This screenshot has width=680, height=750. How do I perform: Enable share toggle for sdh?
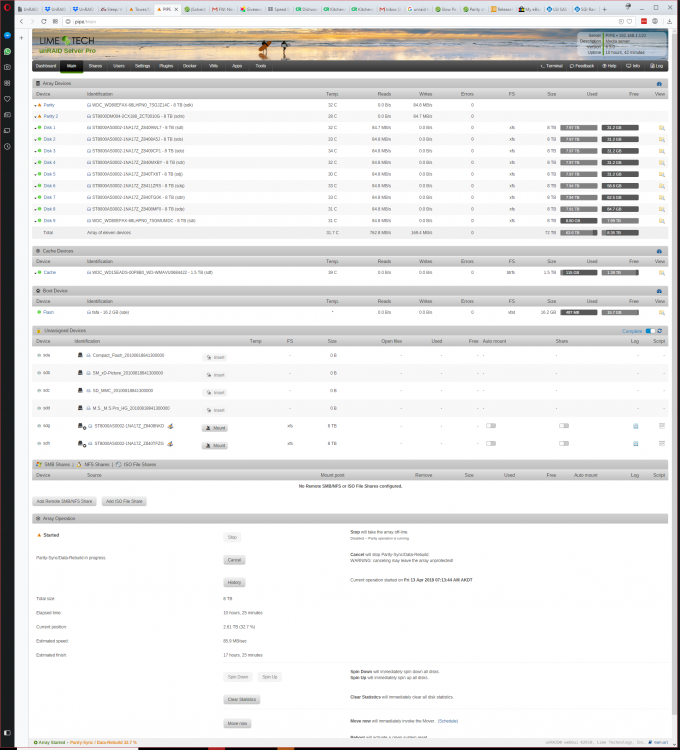pyautogui.click(x=564, y=443)
